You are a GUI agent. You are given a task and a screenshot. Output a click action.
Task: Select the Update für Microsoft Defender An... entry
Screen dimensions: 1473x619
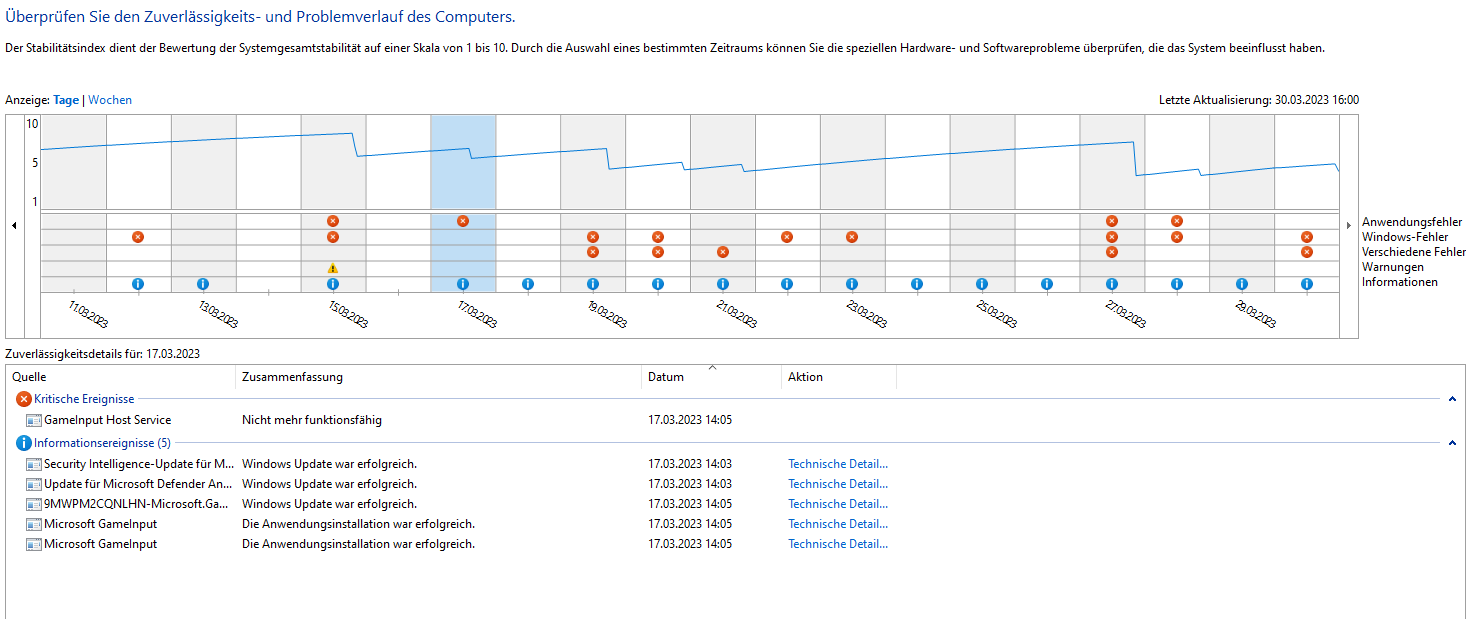tap(139, 484)
